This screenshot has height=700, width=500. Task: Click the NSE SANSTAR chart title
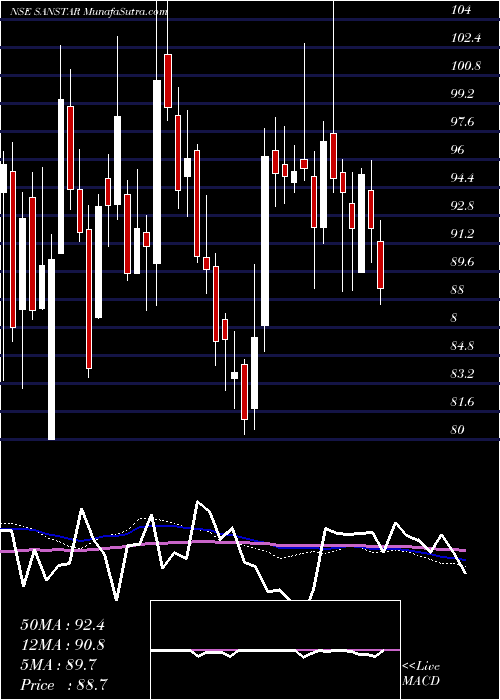tap(88, 12)
